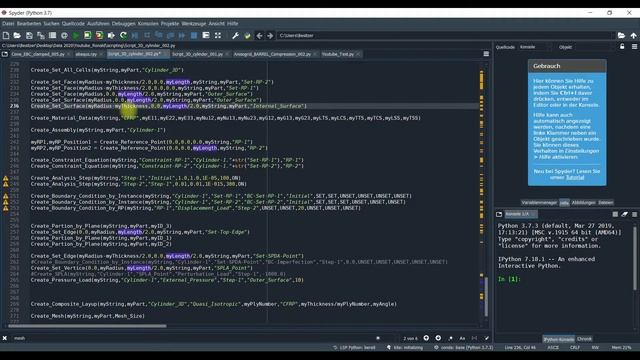
Task: Open the Suchen menu
Action: point(51,24)
